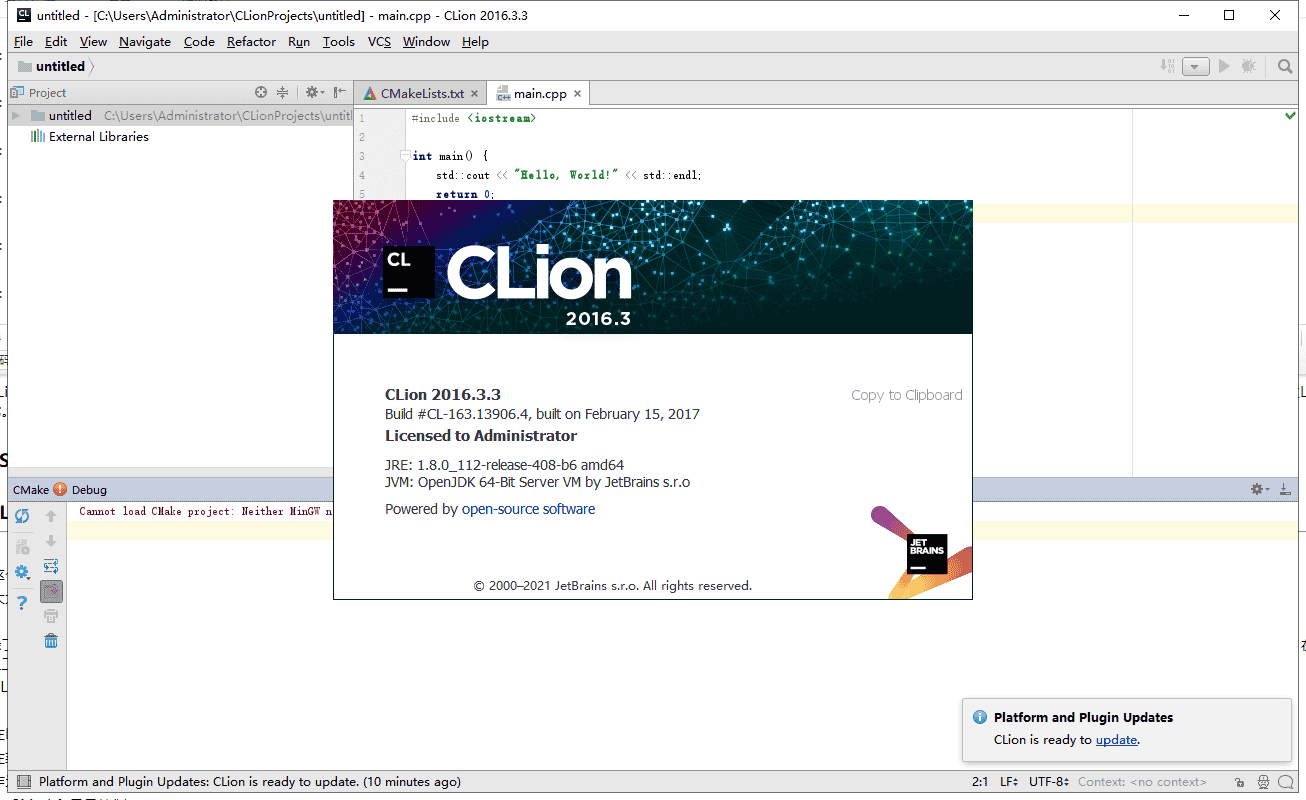The height and width of the screenshot is (800, 1306).
Task: Open the run configurations dropdown
Action: pyautogui.click(x=1196, y=65)
